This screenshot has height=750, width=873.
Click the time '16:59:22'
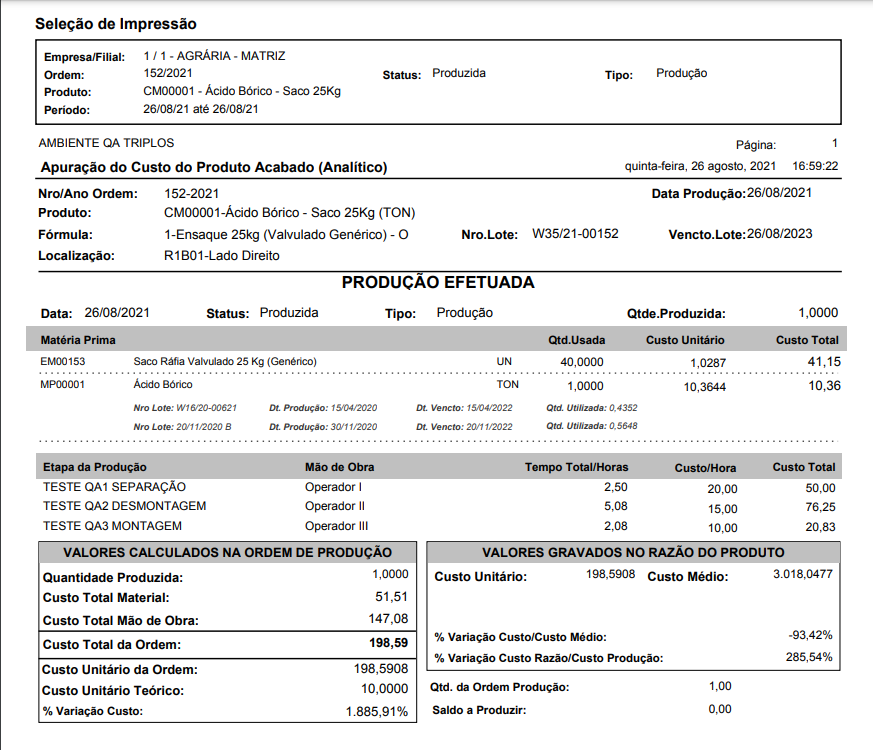[x=815, y=166]
